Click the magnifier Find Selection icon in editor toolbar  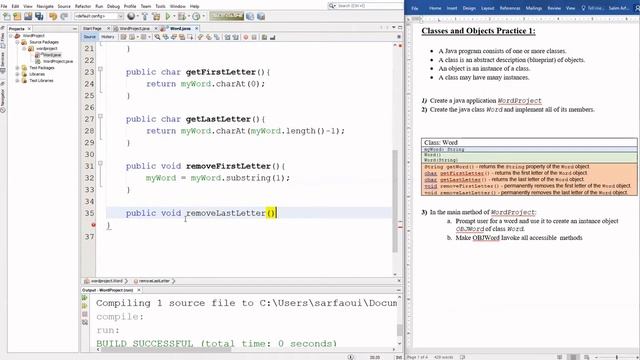[x=157, y=37]
